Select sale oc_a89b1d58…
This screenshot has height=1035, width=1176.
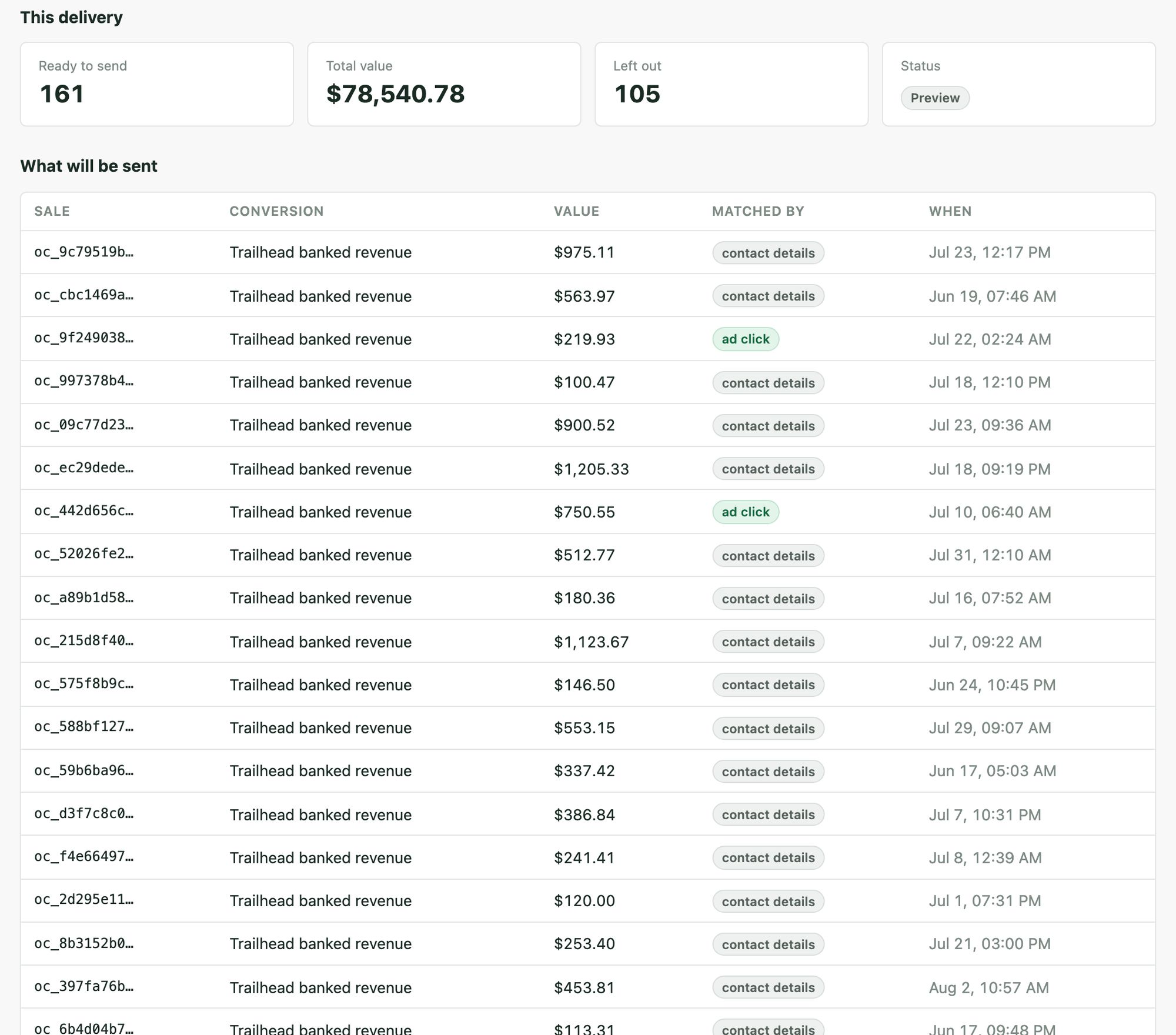84,597
